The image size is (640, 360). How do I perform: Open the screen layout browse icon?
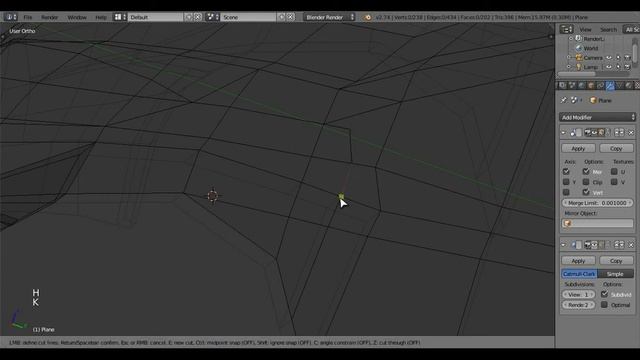click(x=120, y=17)
